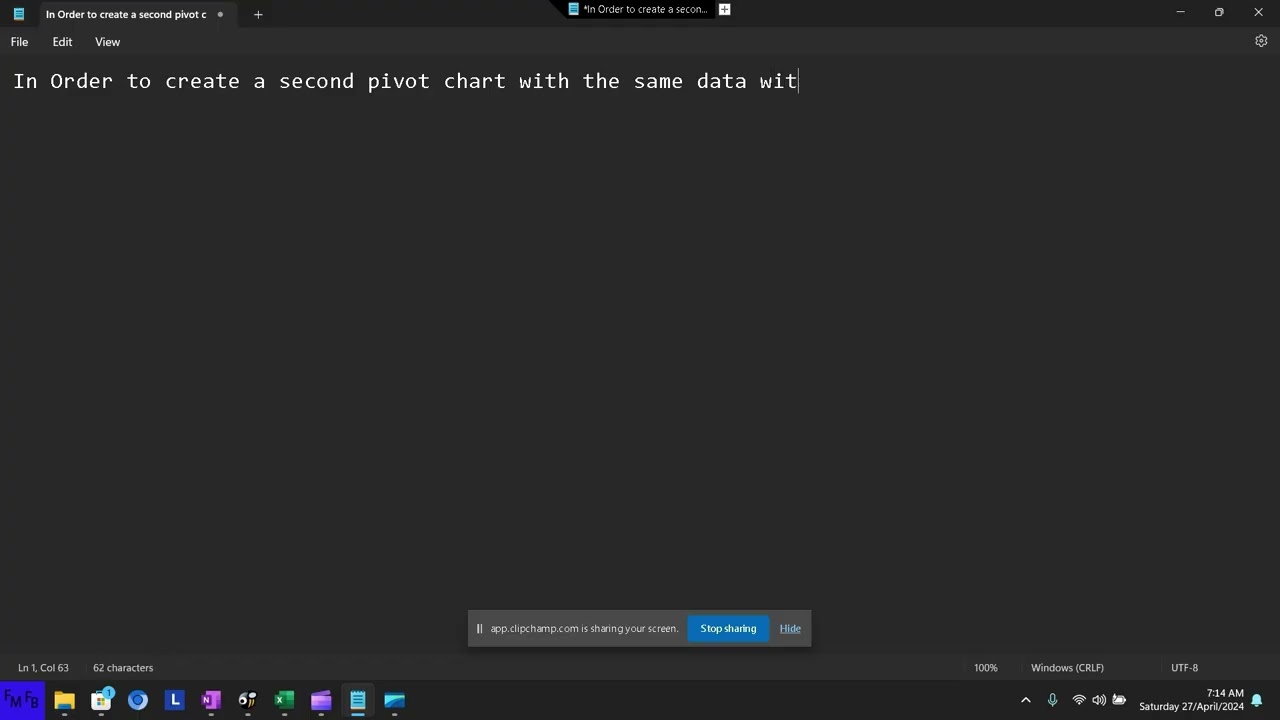Open the clock and date calendar

click(1191, 700)
